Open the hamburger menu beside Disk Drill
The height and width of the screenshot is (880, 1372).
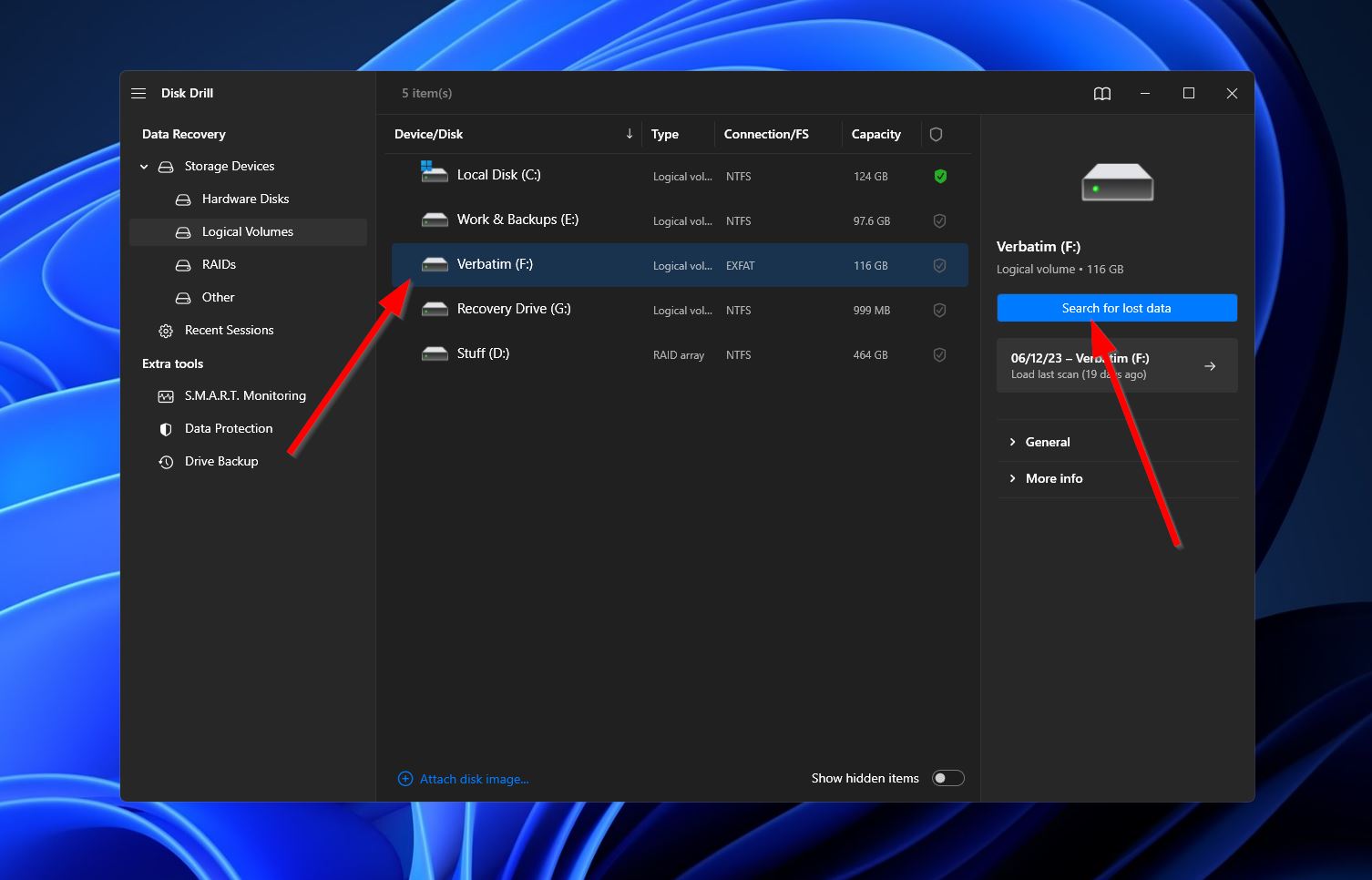[138, 93]
